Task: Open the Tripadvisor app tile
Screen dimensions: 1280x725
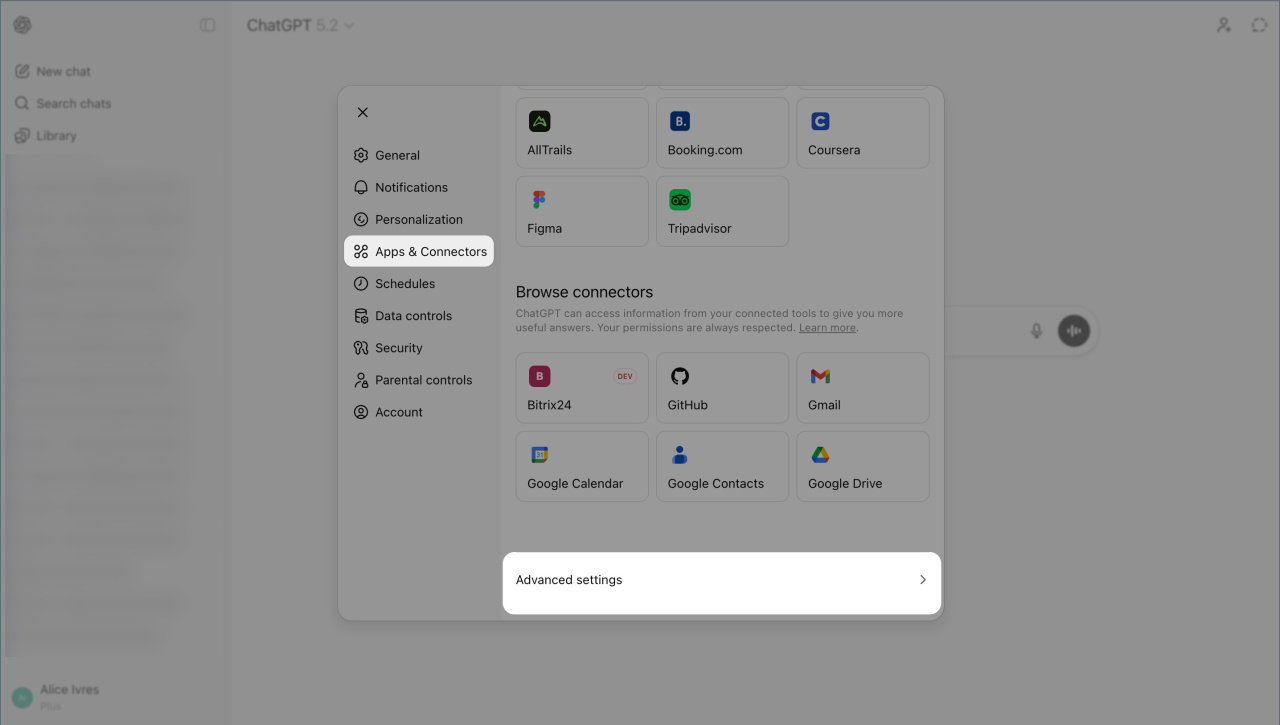Action: click(722, 211)
